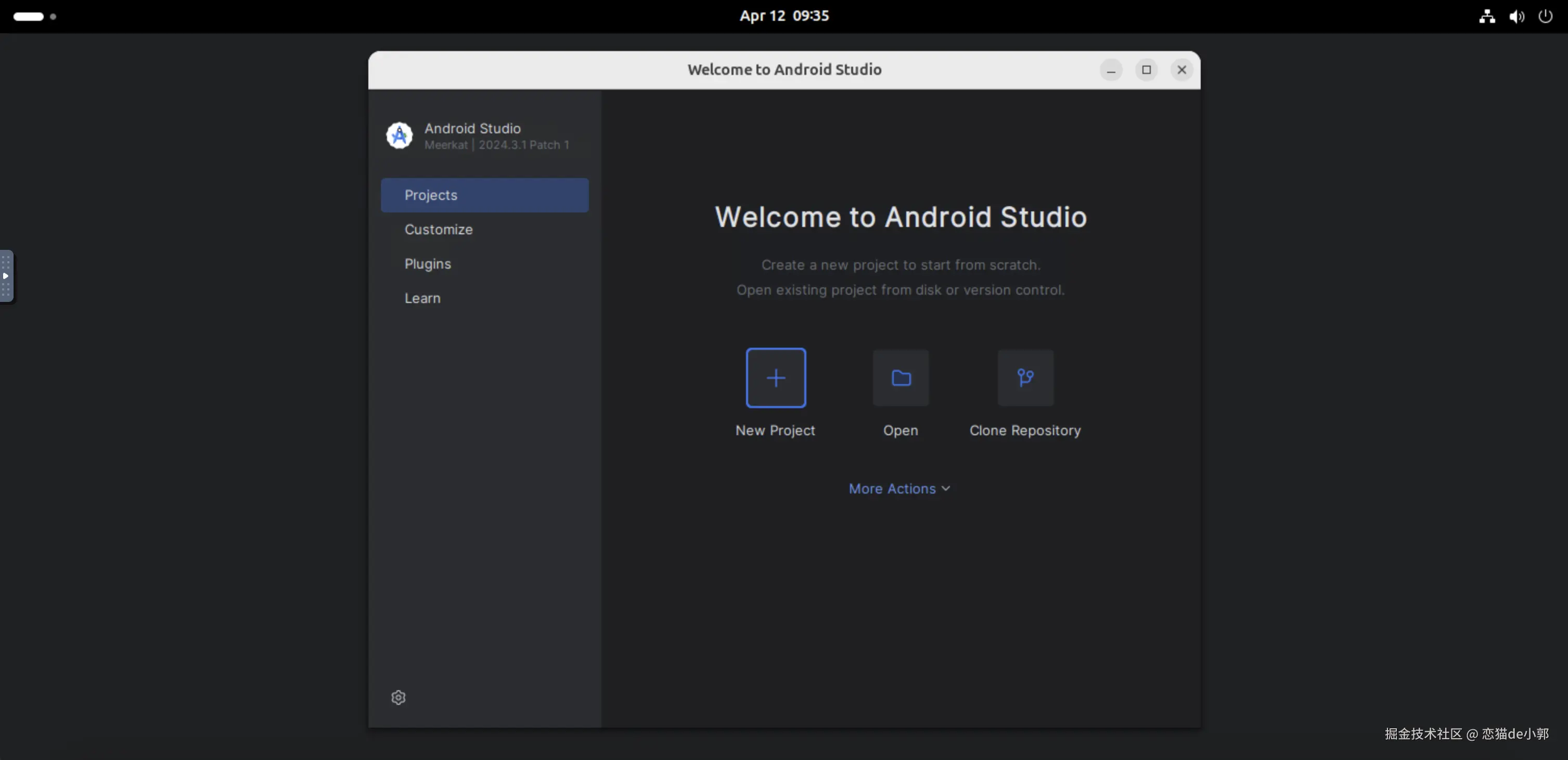This screenshot has height=760, width=1568.
Task: Maximize the Welcome to Android Studio window
Action: [x=1146, y=70]
